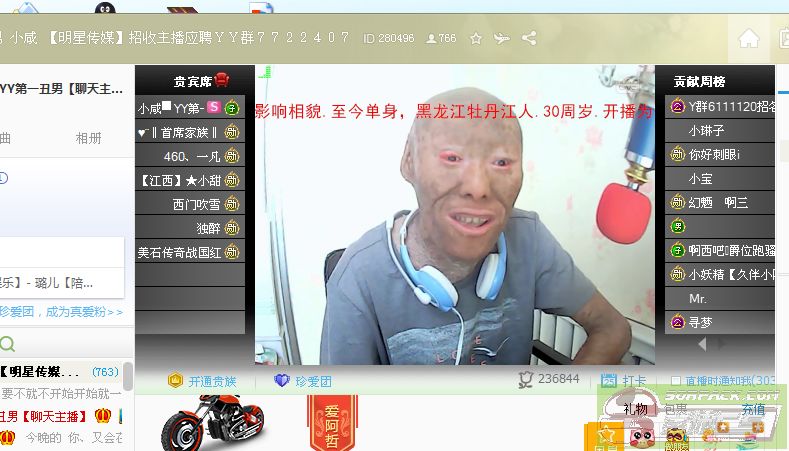Open 相册 album tab
The height and width of the screenshot is (451, 789).
click(x=89, y=138)
